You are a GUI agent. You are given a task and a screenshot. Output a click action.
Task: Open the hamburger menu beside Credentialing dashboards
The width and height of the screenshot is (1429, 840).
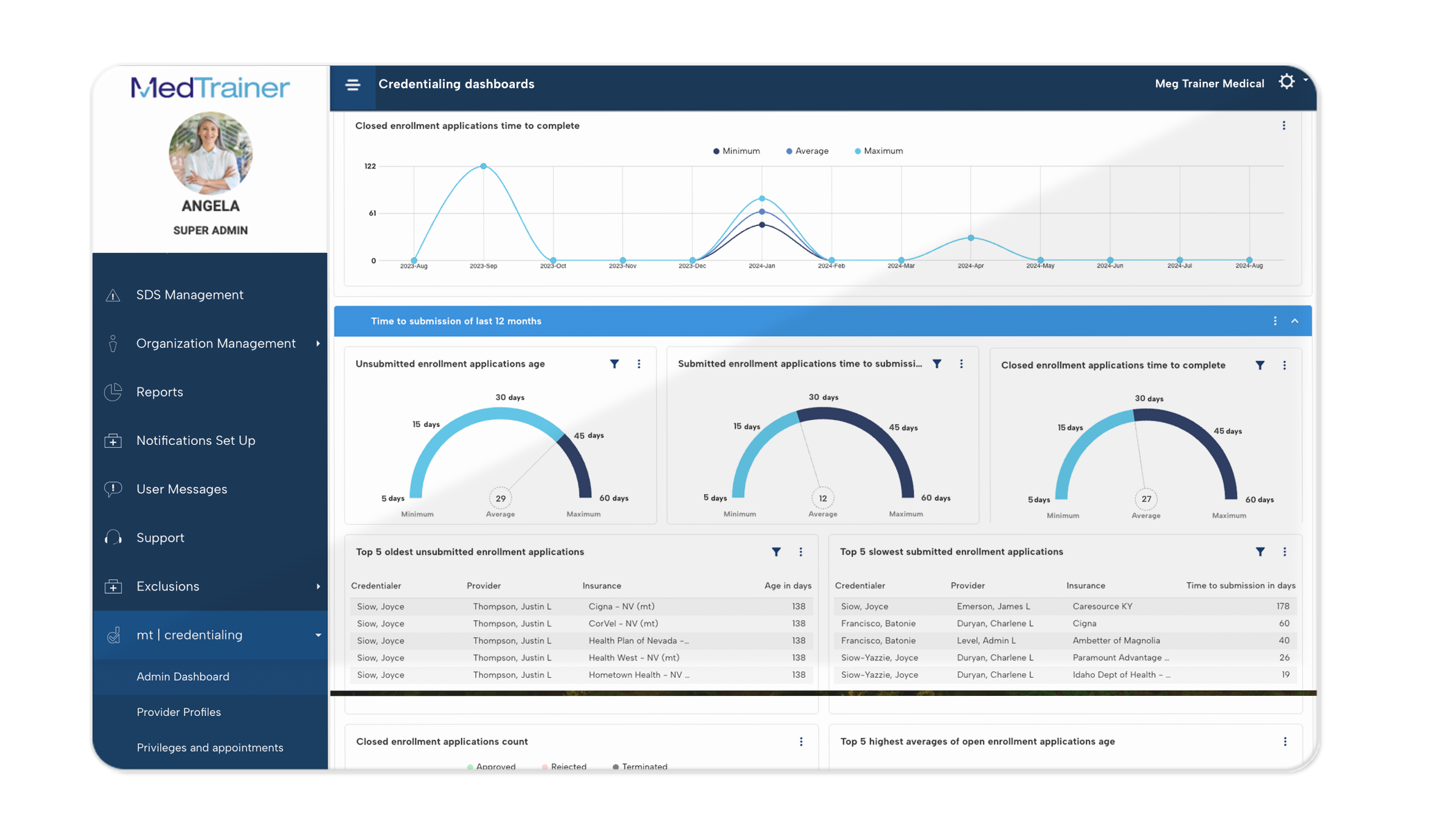pos(353,84)
